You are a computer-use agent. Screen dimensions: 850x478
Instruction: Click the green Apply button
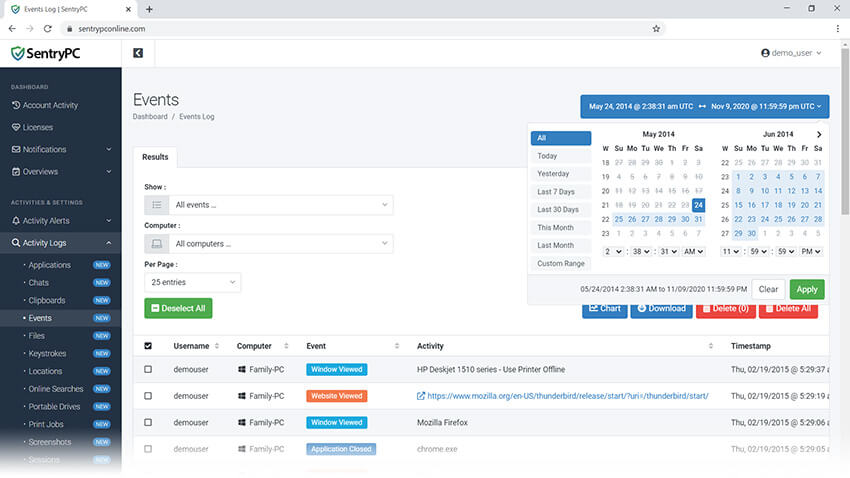807,289
